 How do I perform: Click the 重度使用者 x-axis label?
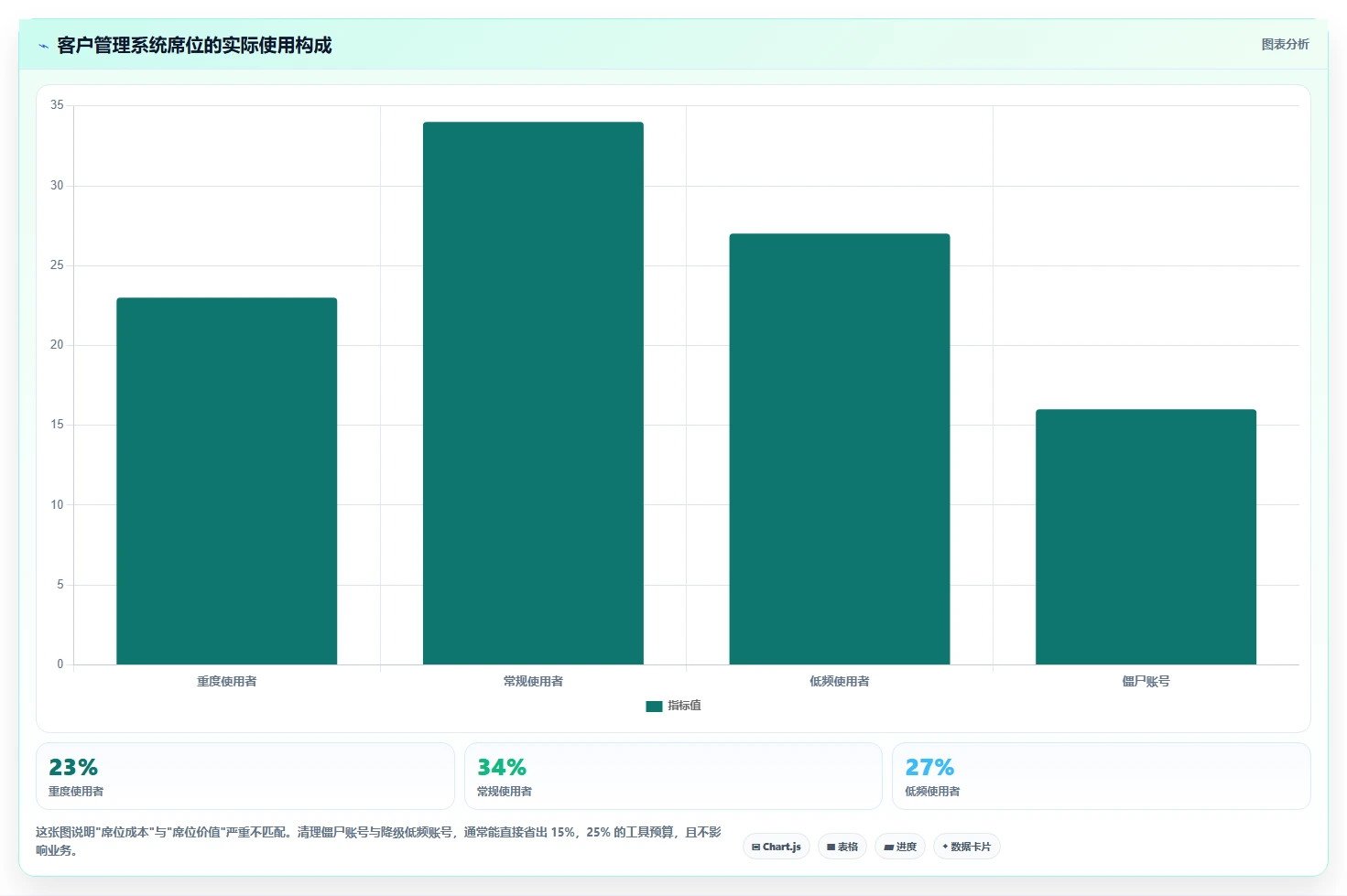227,681
